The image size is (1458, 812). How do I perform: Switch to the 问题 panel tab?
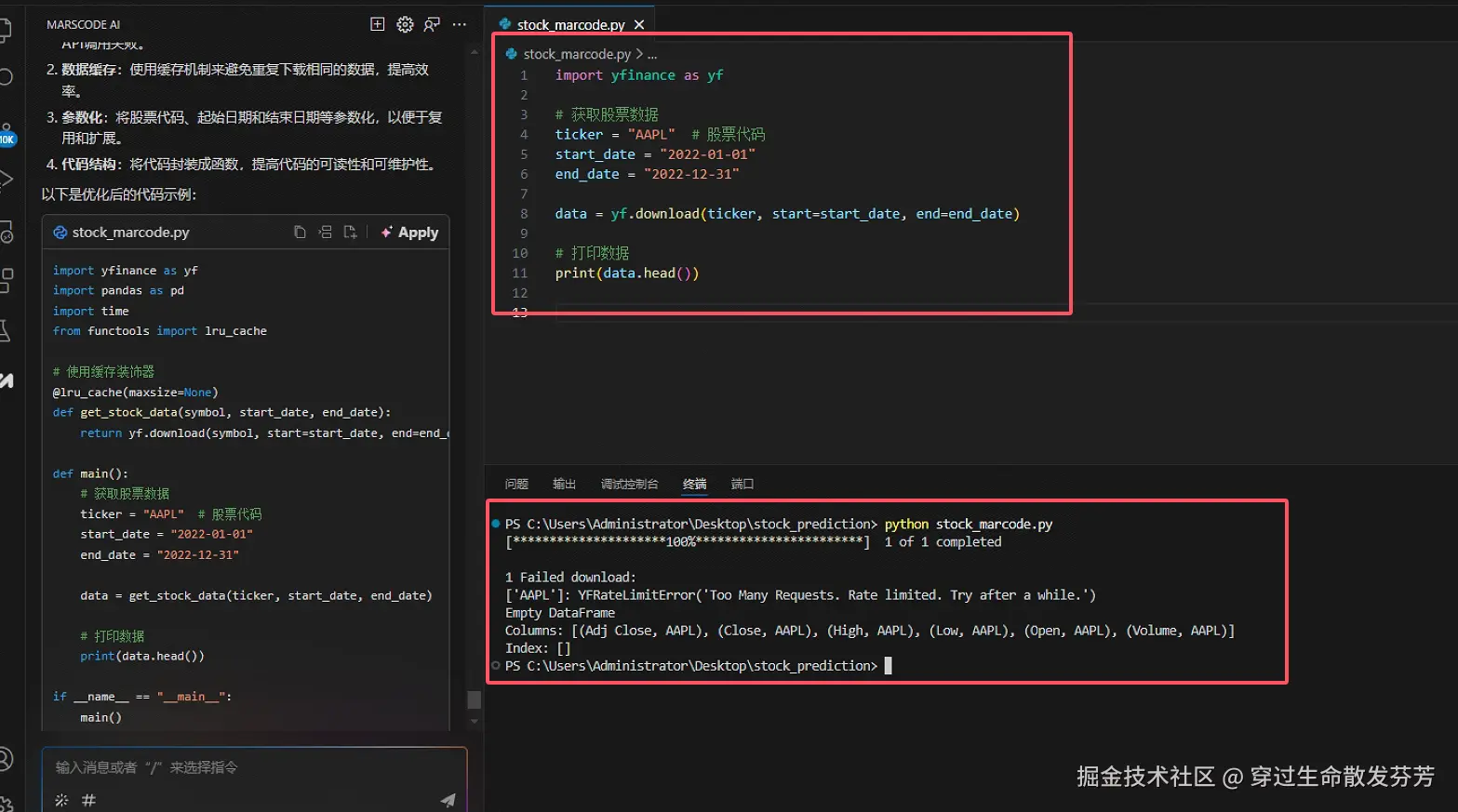(x=516, y=484)
